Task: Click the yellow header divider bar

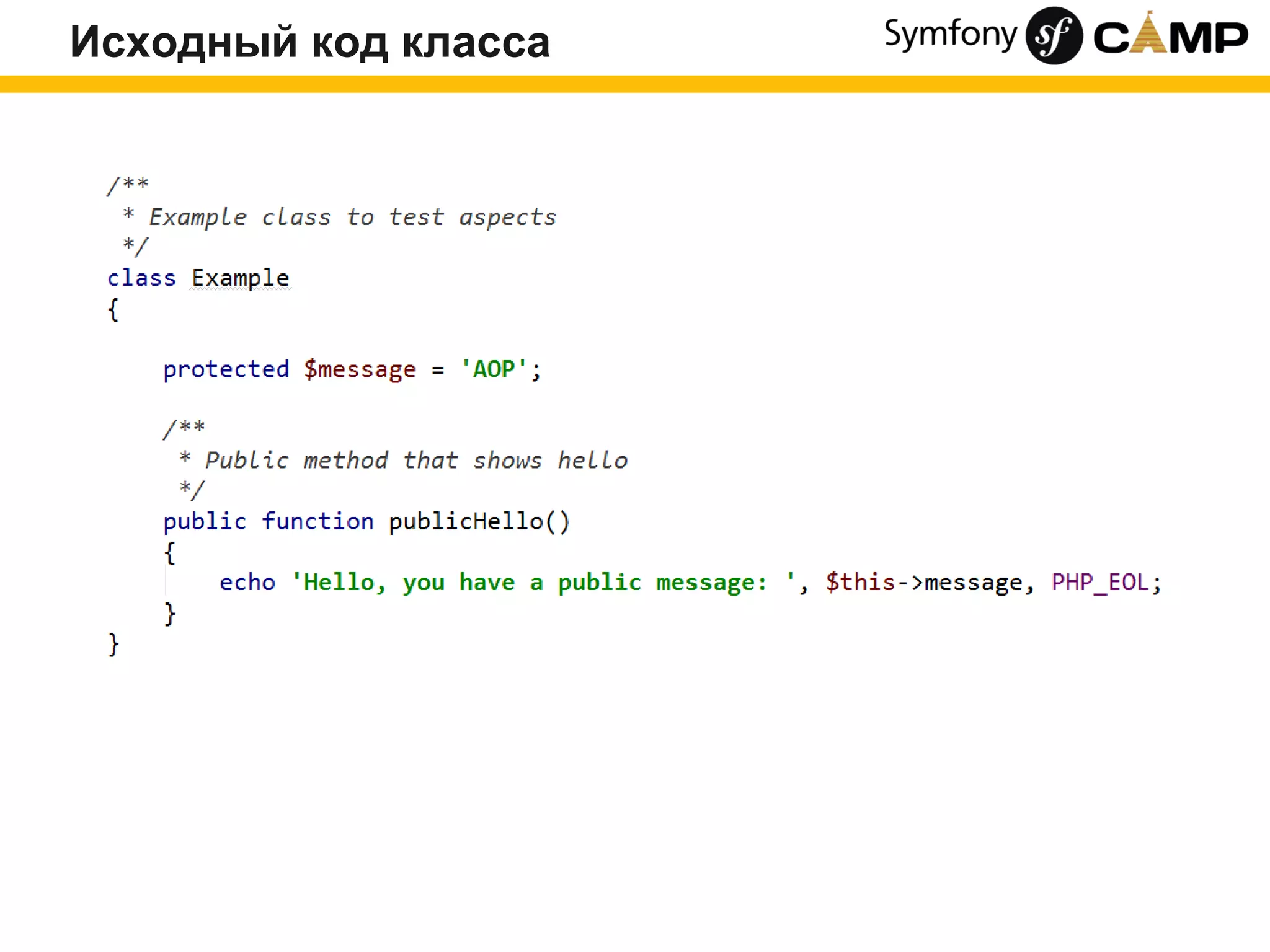Action: [635, 84]
